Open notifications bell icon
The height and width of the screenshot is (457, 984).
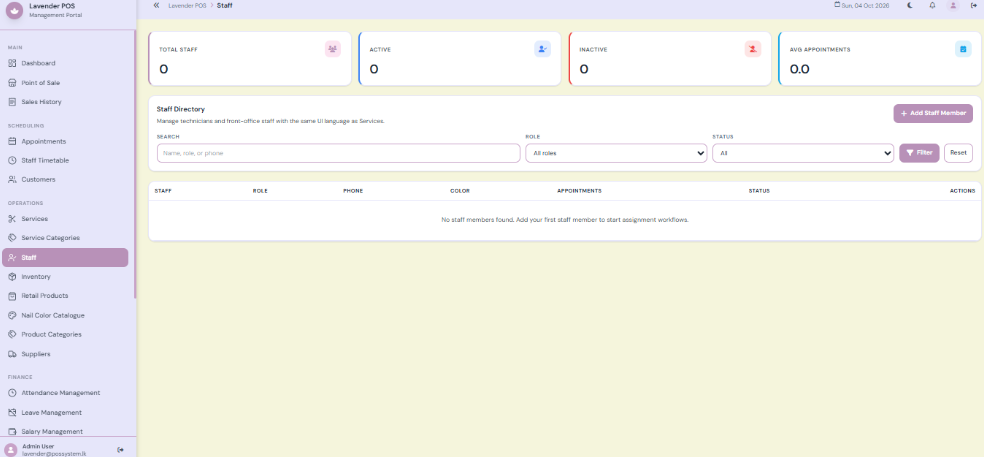coord(932,5)
